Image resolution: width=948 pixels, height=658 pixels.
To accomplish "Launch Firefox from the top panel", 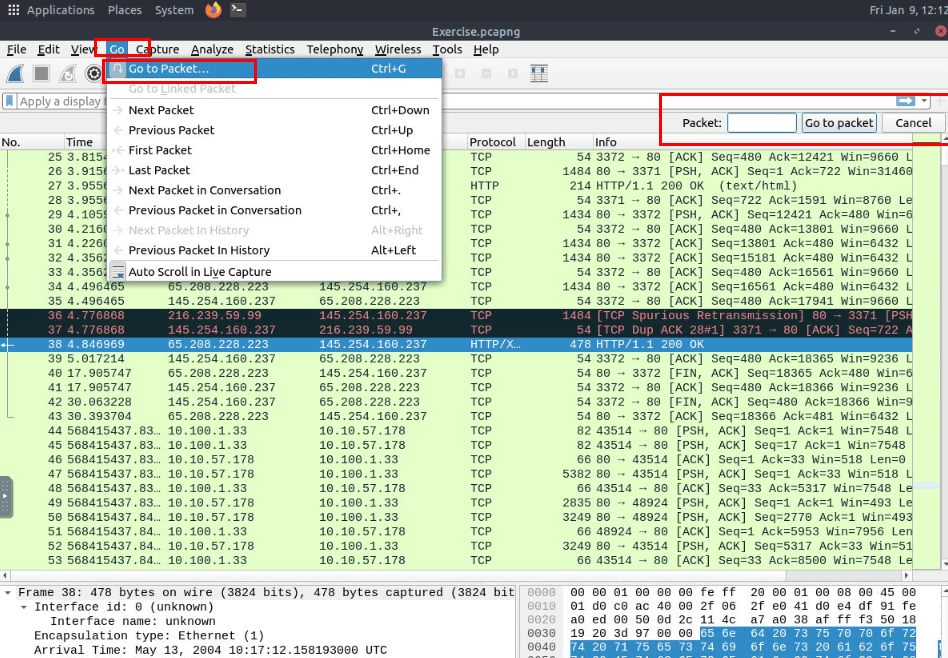I will 213,10.
